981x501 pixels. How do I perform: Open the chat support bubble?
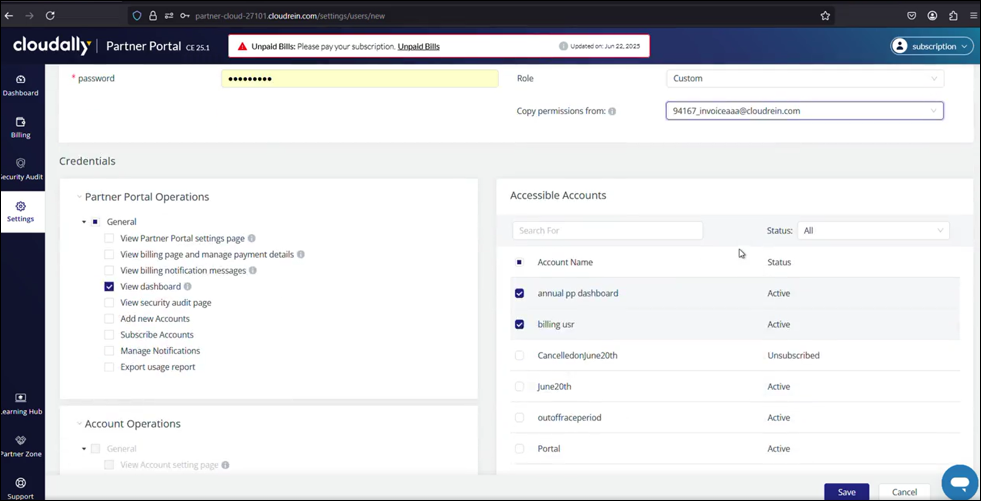959,482
